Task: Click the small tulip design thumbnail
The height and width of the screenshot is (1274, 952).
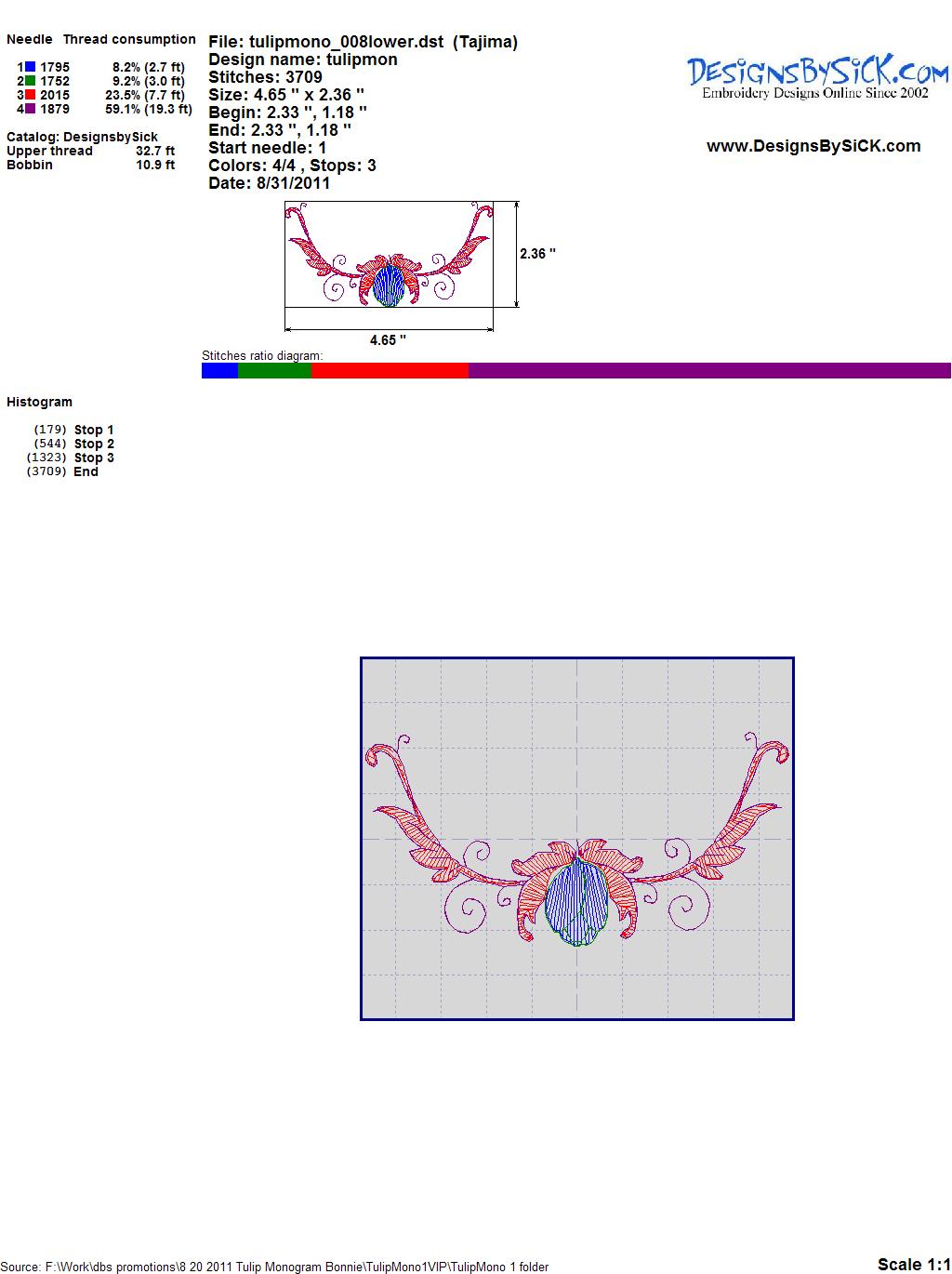Action: tap(389, 255)
